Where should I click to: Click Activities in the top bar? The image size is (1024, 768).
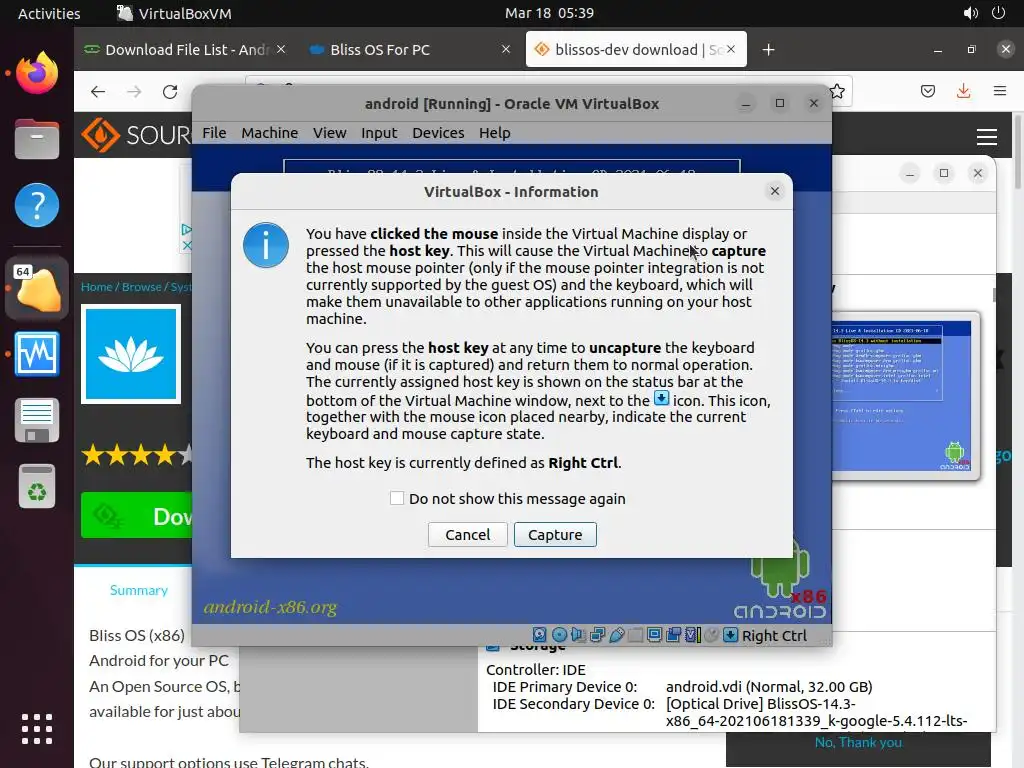tap(49, 13)
